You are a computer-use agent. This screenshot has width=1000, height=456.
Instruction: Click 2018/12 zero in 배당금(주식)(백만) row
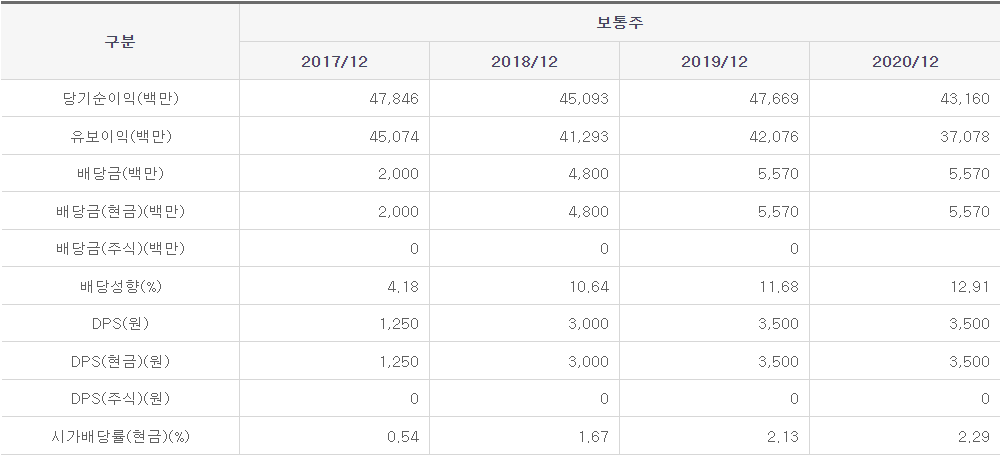tap(604, 249)
